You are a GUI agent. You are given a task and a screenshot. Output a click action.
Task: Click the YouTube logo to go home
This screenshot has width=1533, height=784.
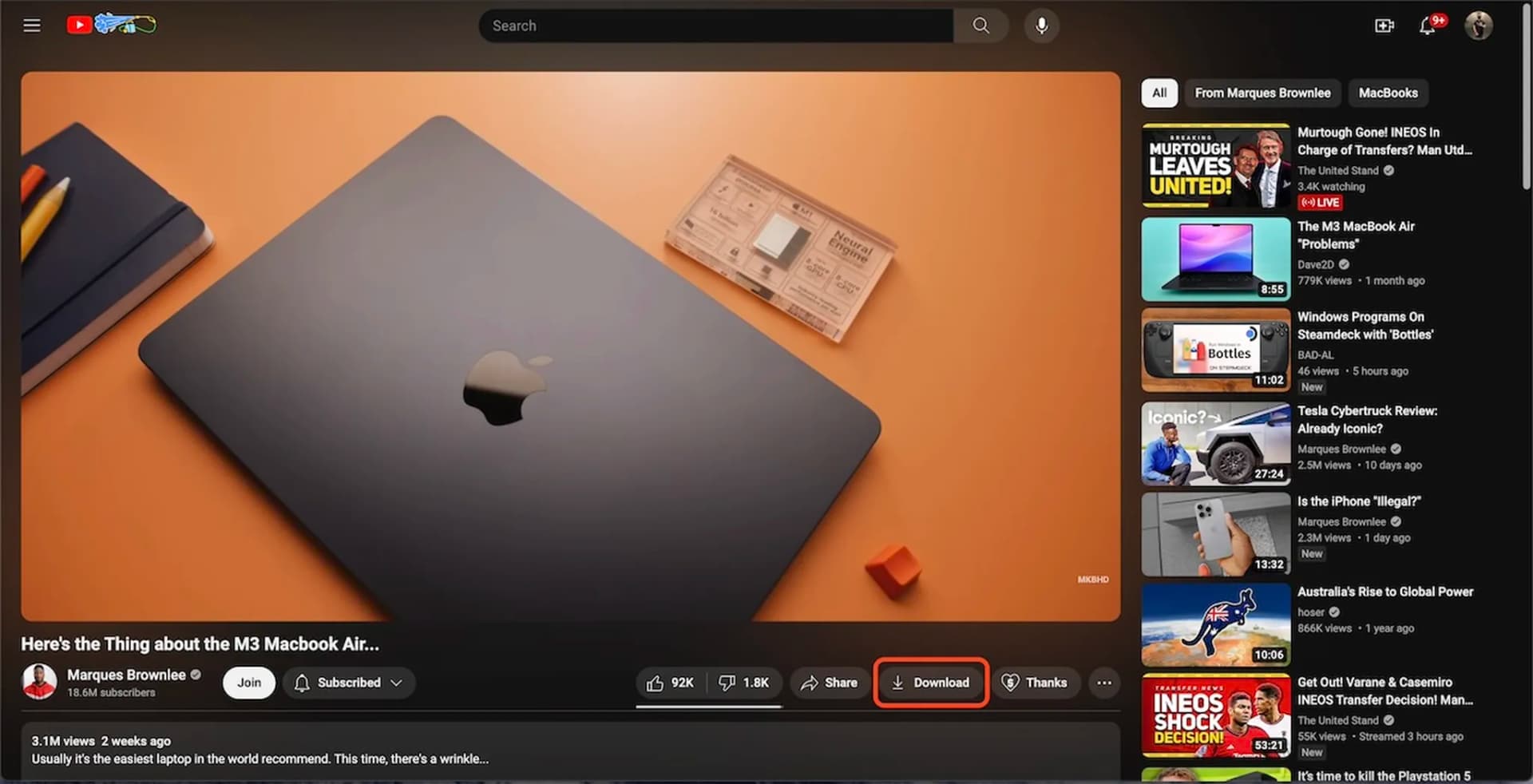[x=79, y=25]
